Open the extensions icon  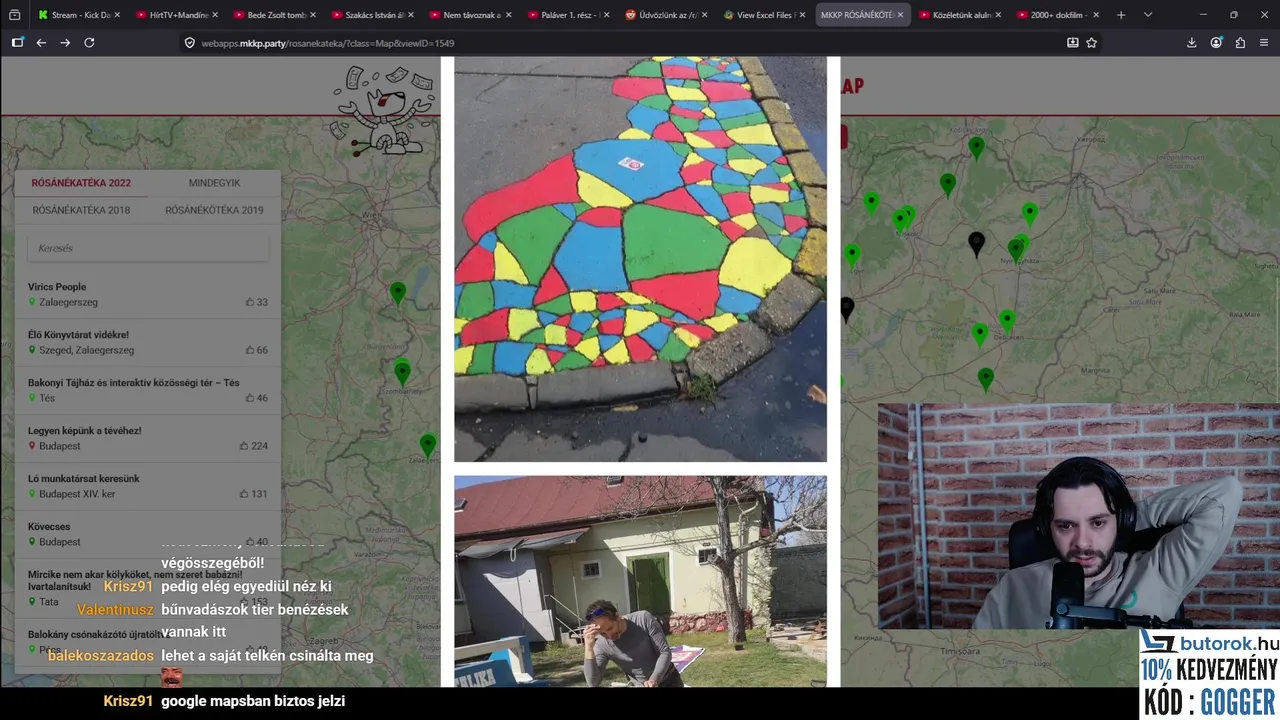tap(1240, 43)
